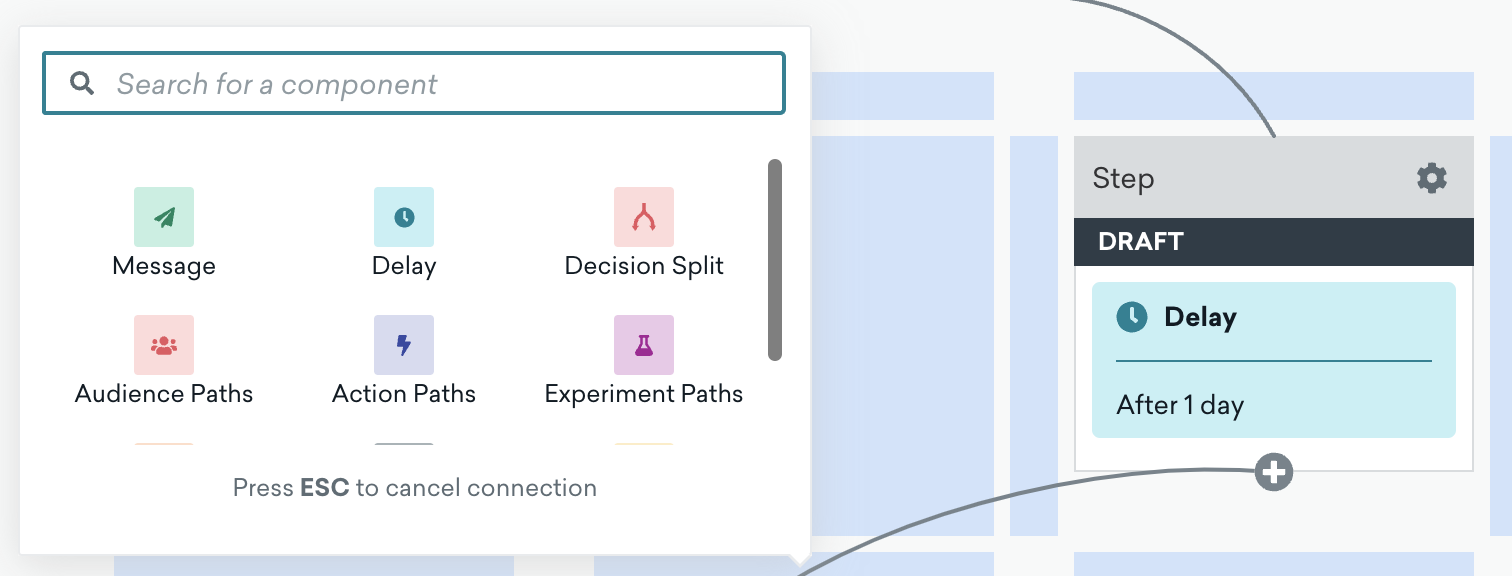Click the magnifying glass search icon

[x=82, y=83]
